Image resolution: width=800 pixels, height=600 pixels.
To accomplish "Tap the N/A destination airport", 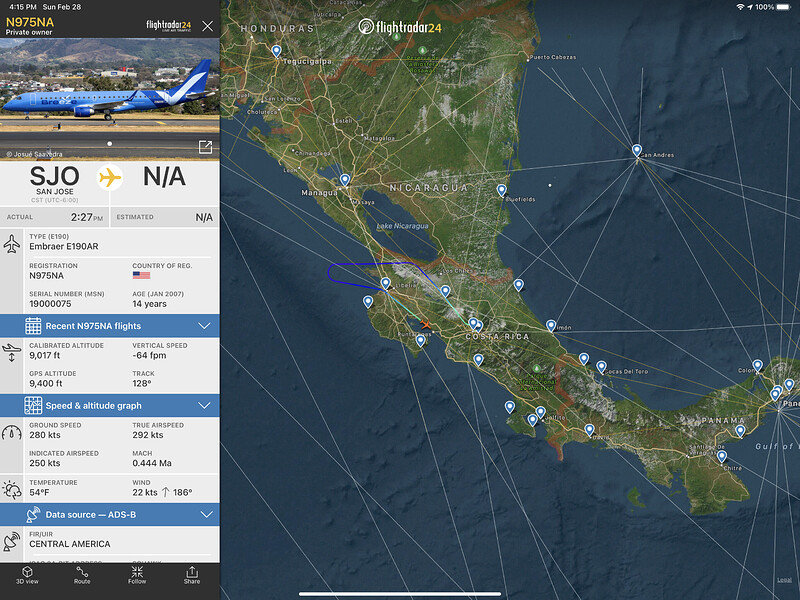I will coord(164,177).
